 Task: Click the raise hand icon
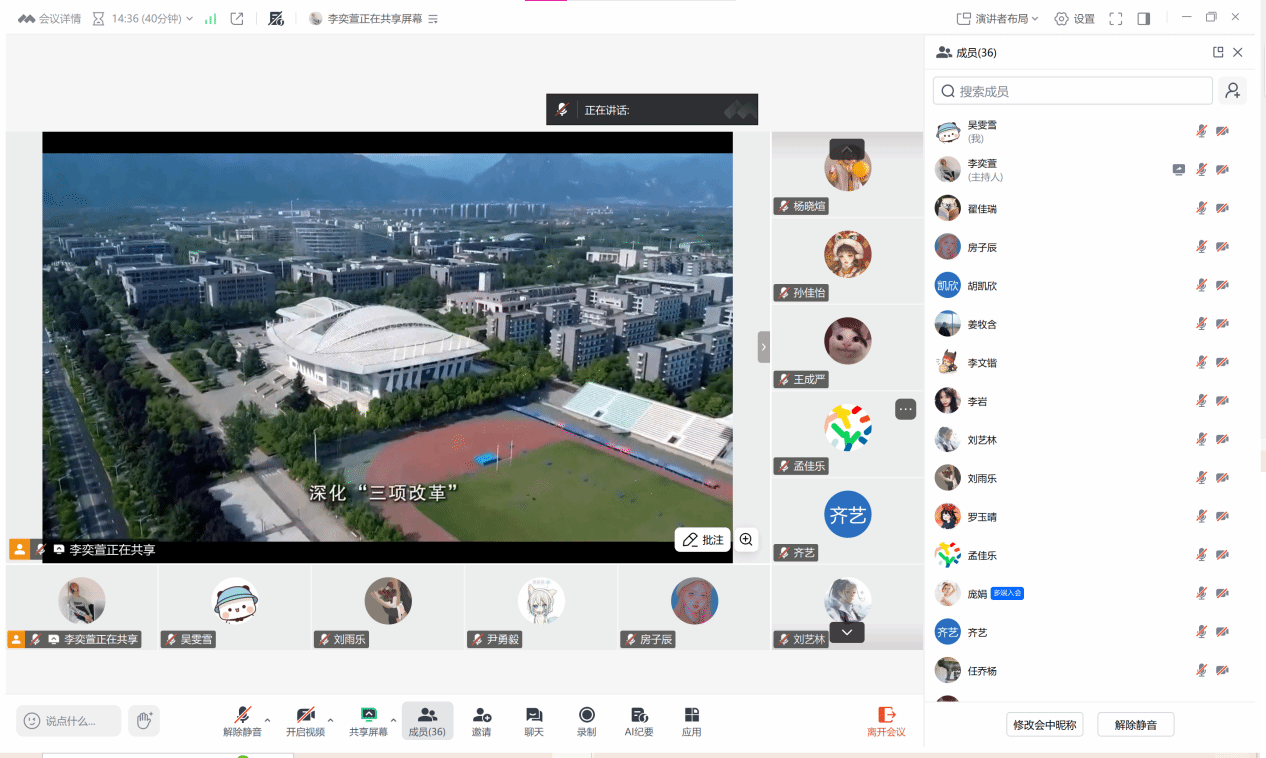click(144, 720)
